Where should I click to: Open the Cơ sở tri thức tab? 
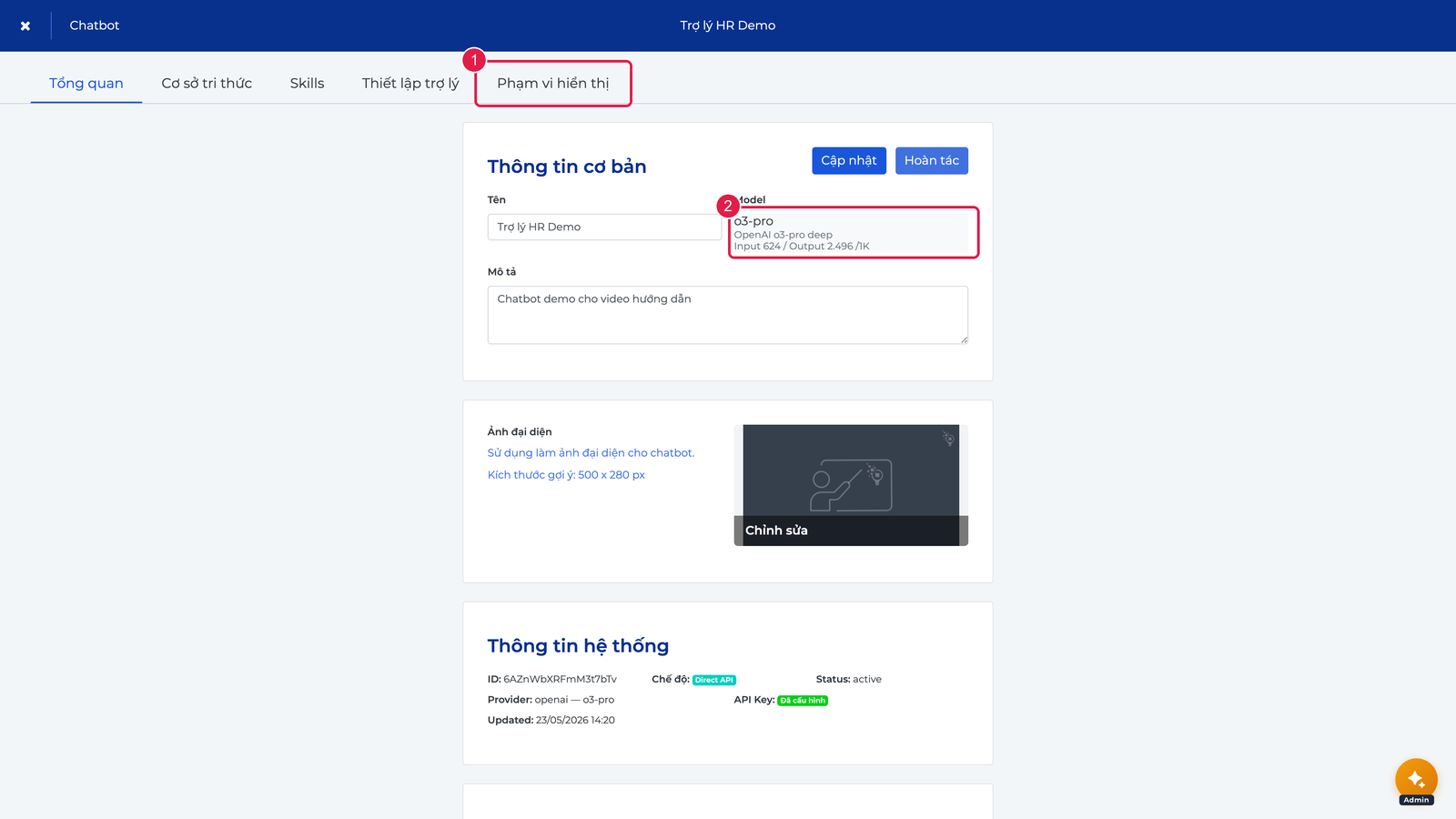tap(207, 83)
